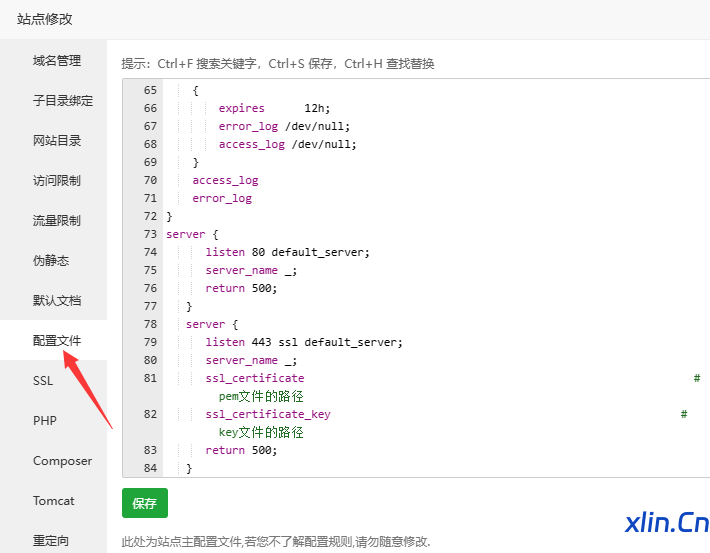Viewport: 710px width, 553px height.
Task: Click the green 保存 button
Action: pos(145,504)
